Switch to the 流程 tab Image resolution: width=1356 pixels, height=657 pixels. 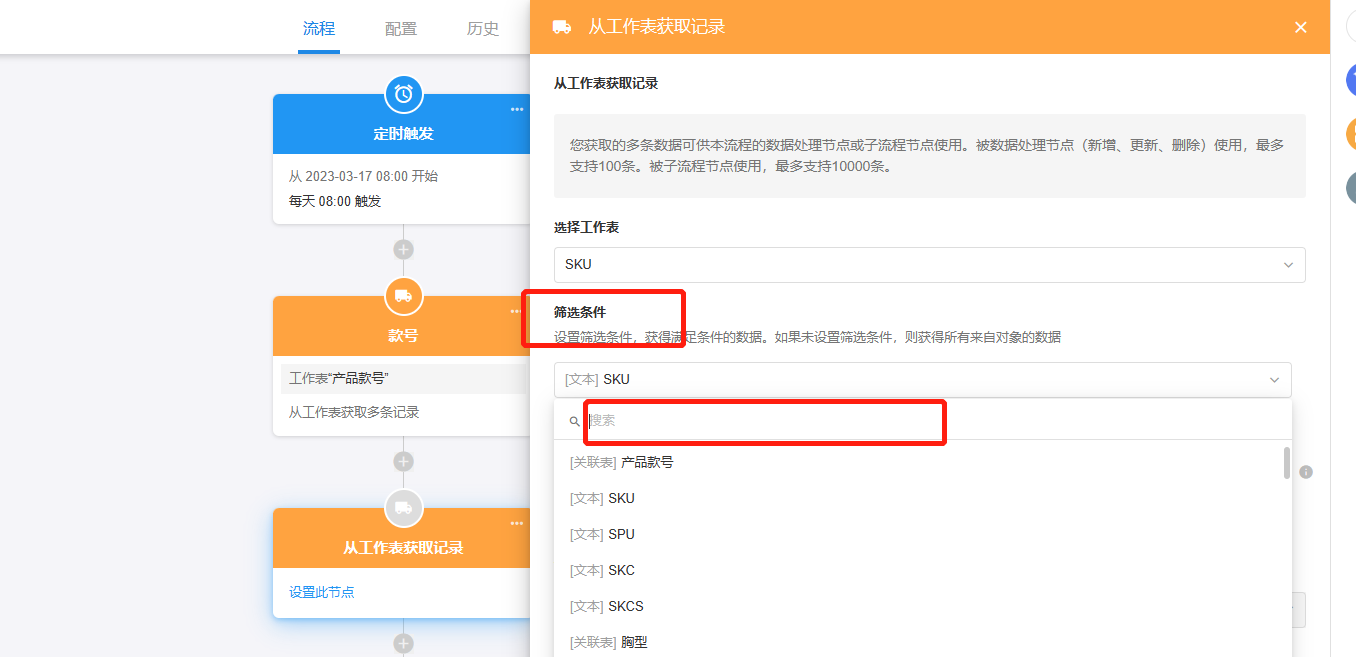click(x=319, y=28)
